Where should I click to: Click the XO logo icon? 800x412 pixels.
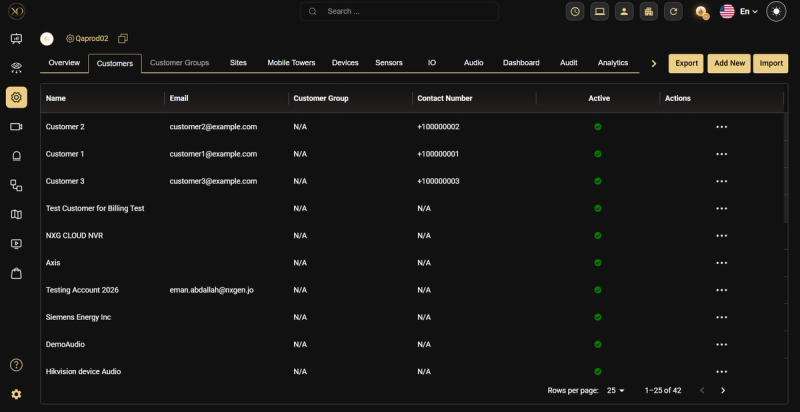point(16,11)
